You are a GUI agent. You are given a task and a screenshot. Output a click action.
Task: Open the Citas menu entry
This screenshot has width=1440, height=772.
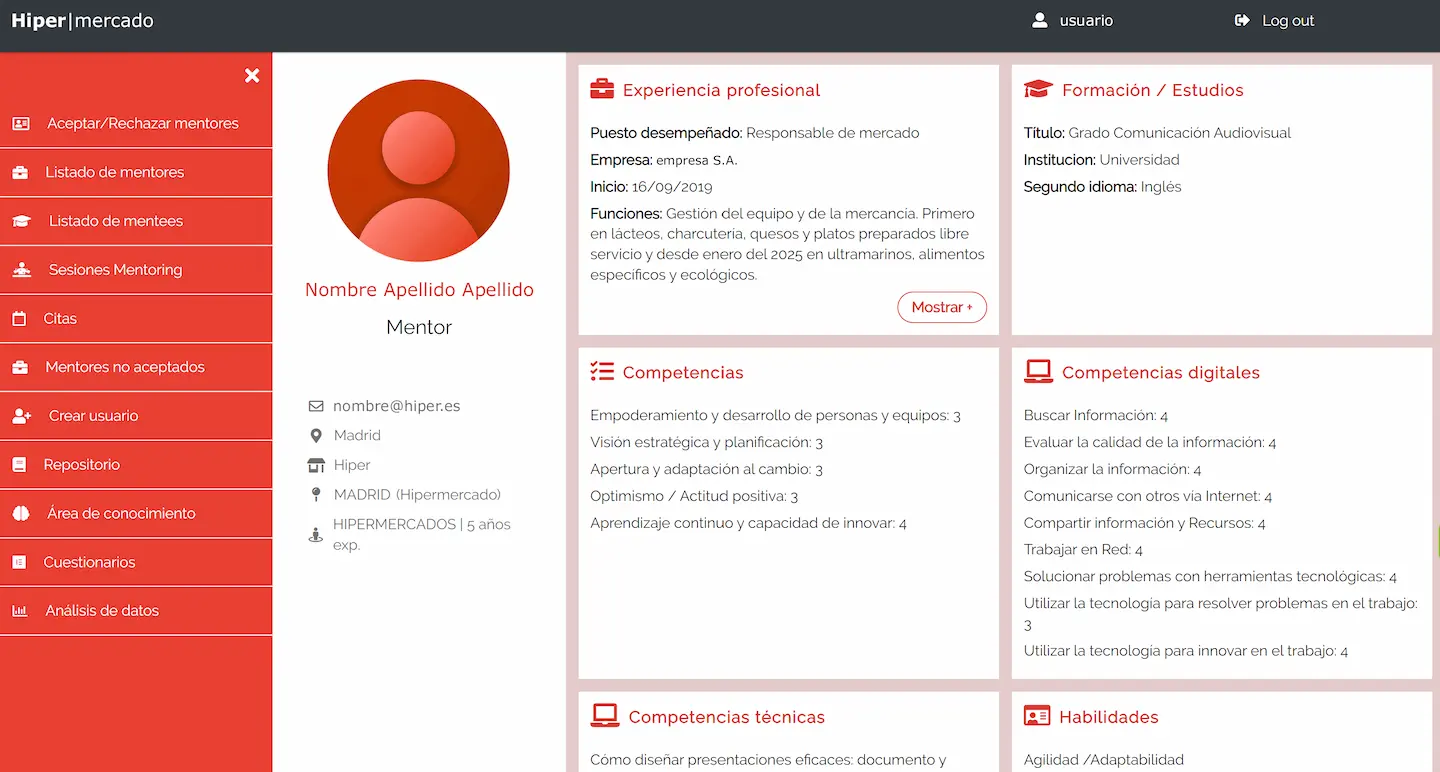(x=136, y=319)
